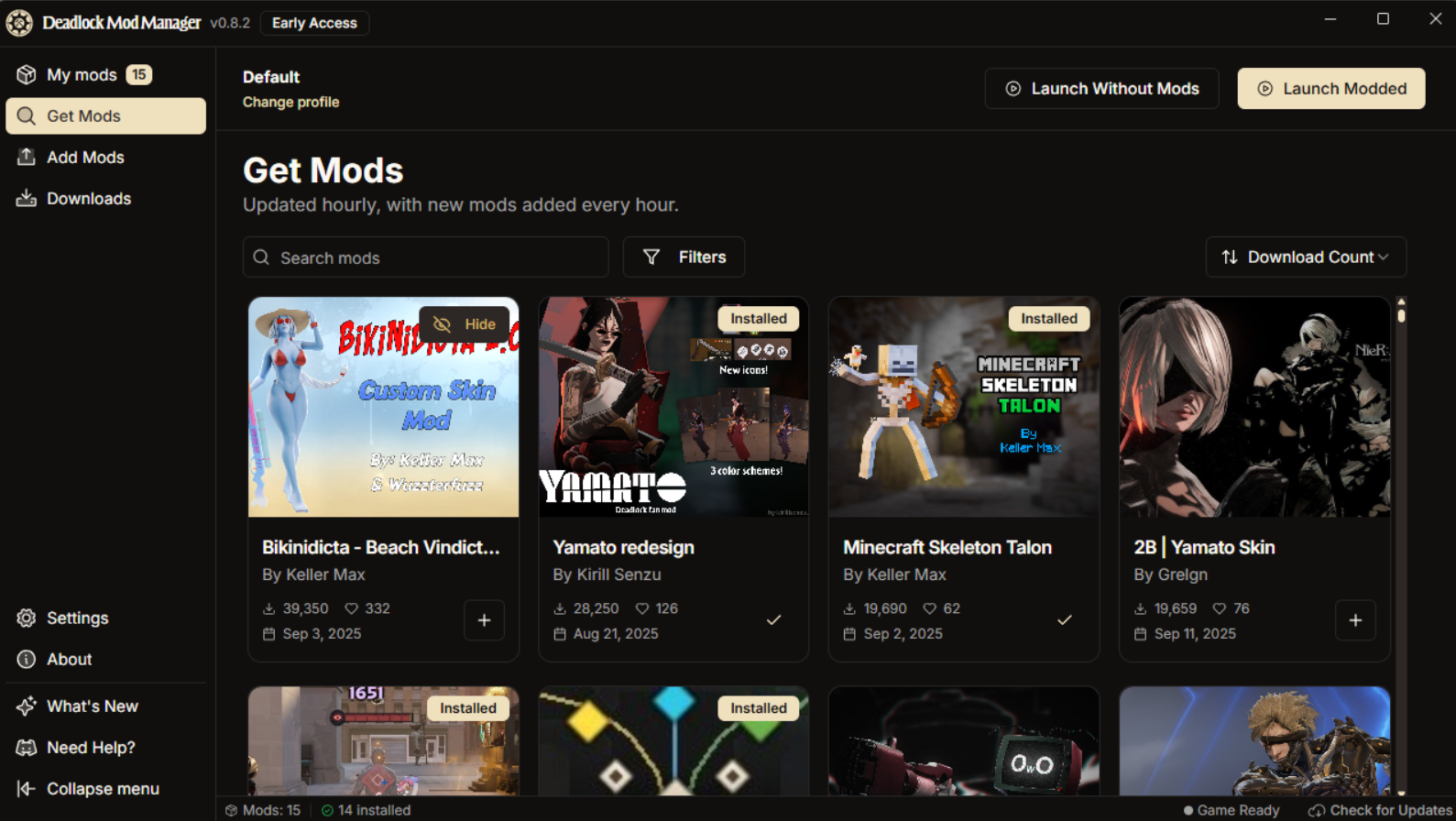
Task: Click the Installed badge on the 1651 gameplay card
Action: 467,708
